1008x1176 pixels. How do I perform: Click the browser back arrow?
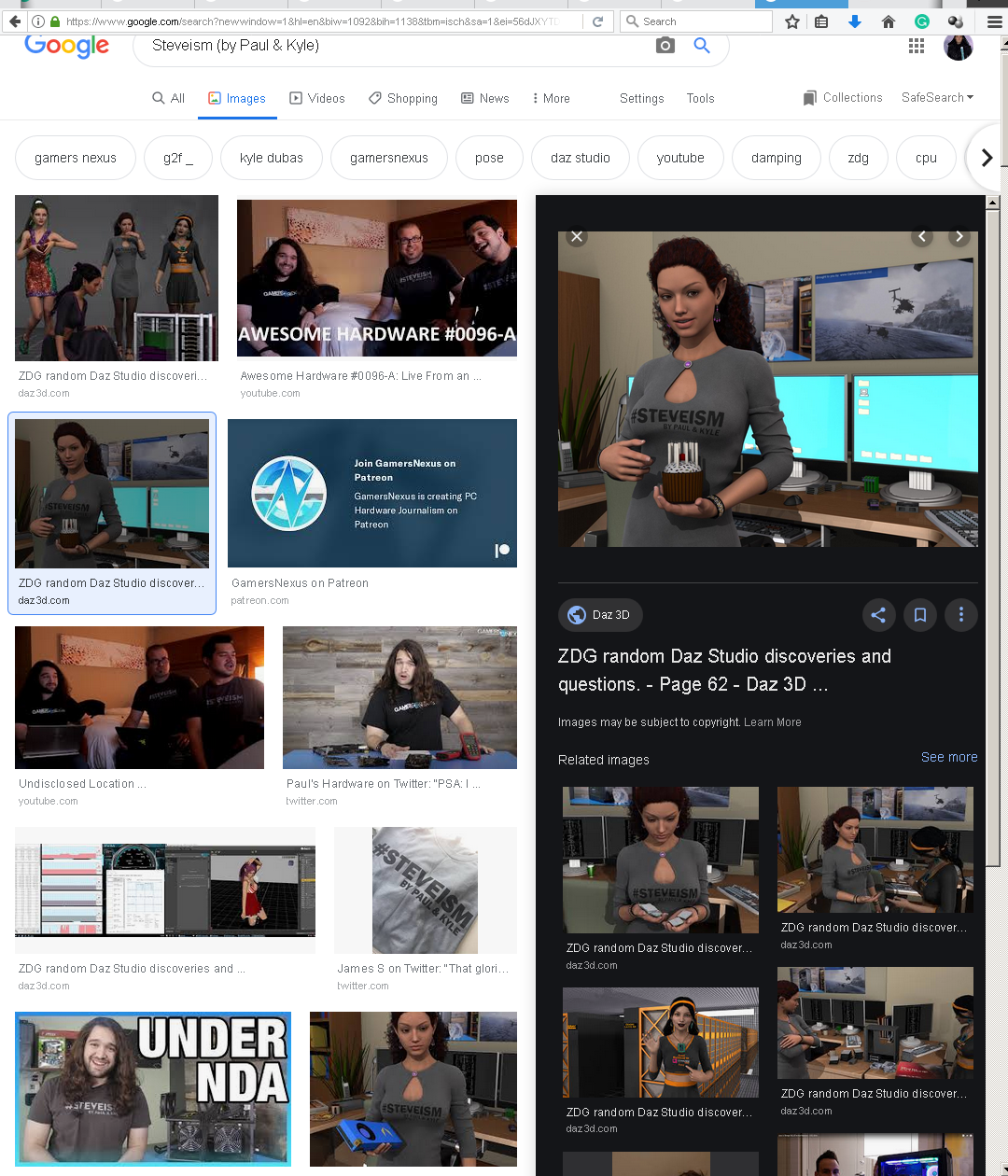click(14, 21)
